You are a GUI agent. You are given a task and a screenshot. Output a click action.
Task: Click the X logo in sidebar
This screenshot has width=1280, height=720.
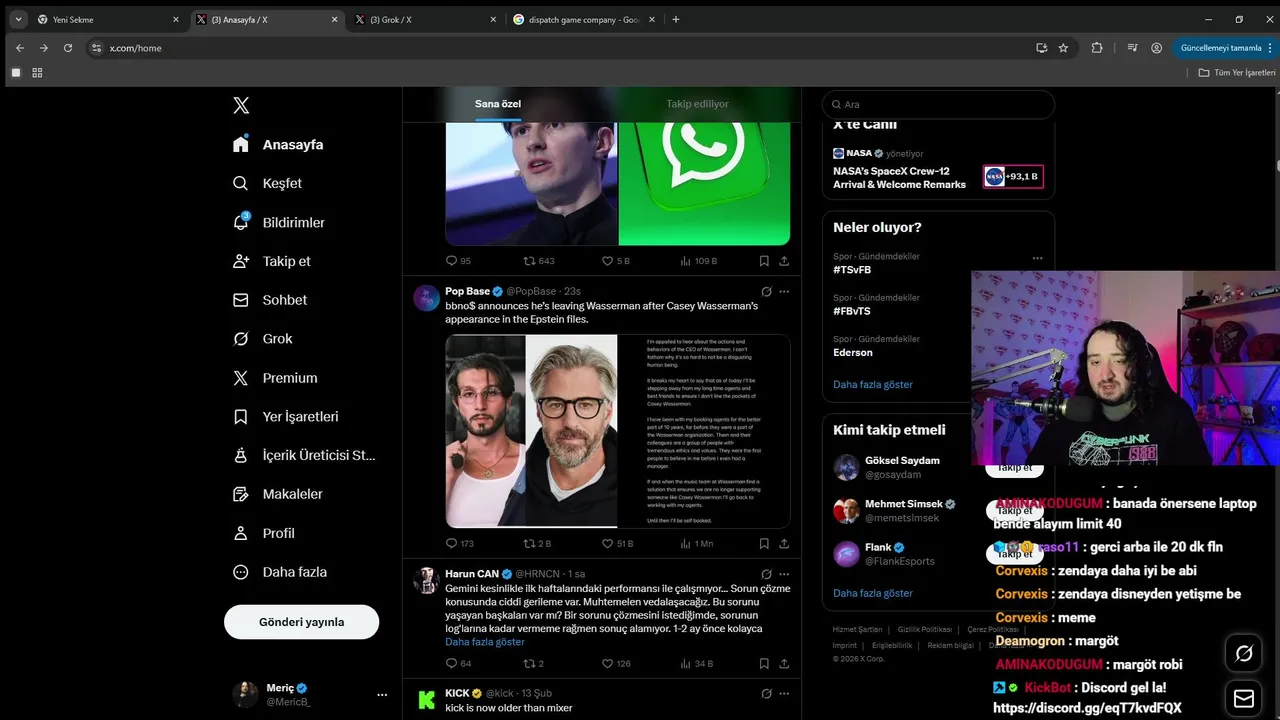[241, 106]
